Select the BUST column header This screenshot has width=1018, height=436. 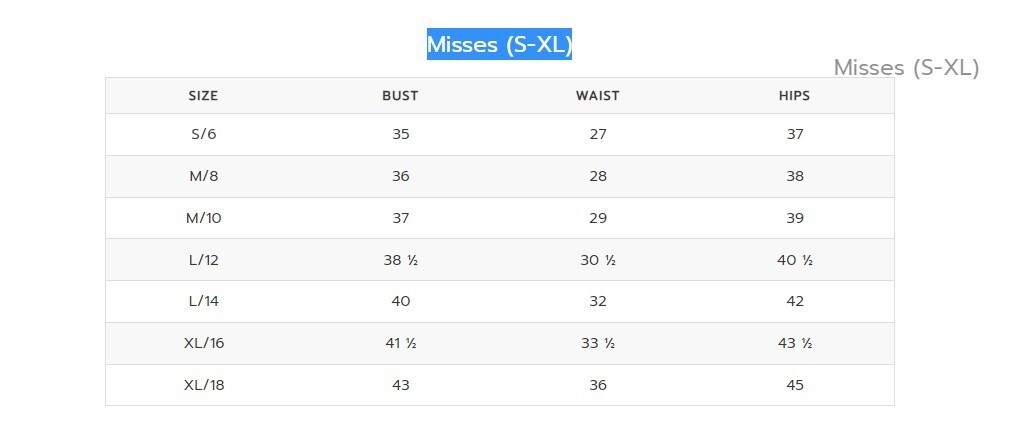pyautogui.click(x=400, y=96)
